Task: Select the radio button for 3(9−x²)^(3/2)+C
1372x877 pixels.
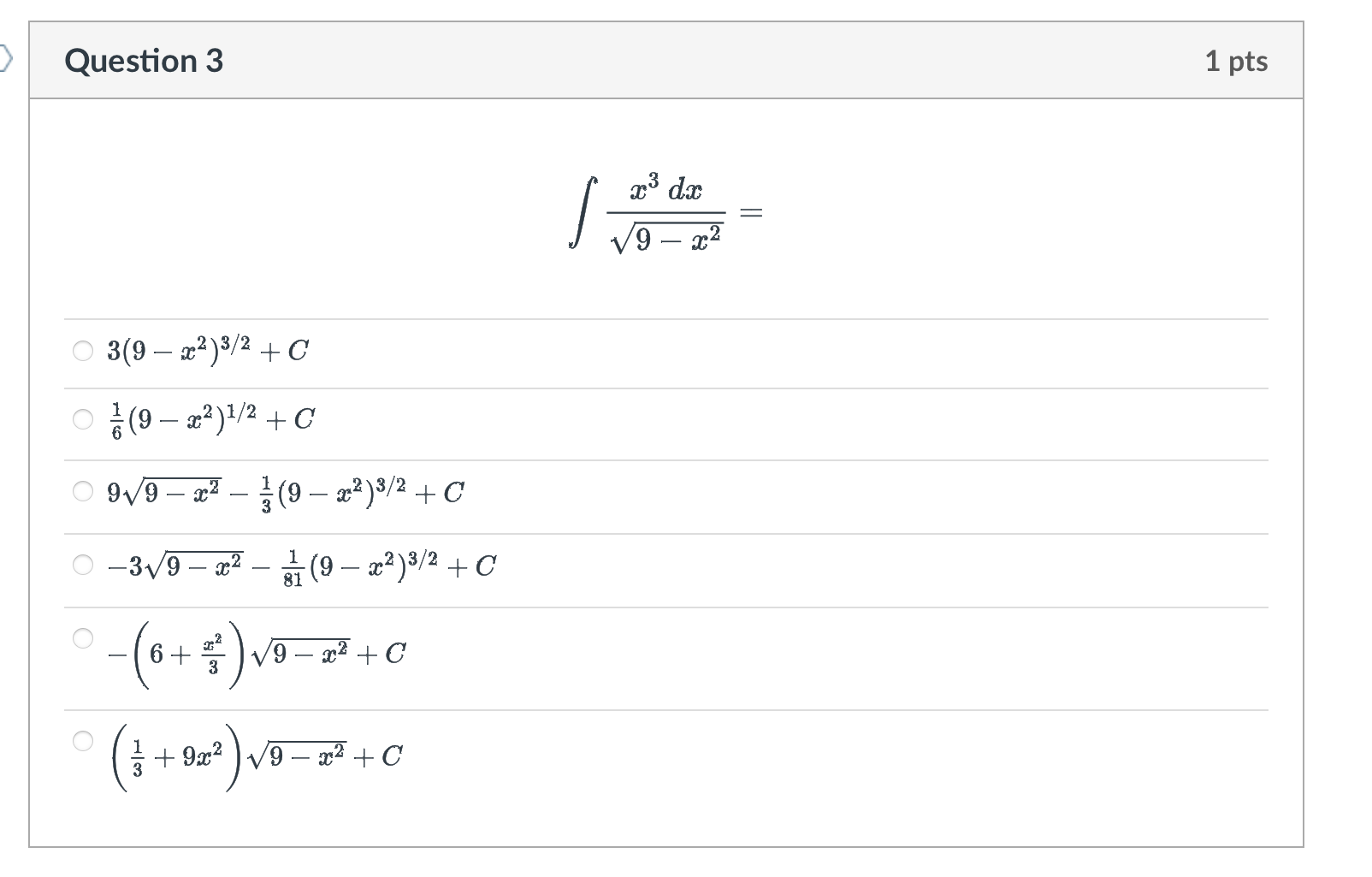Action: tap(83, 351)
